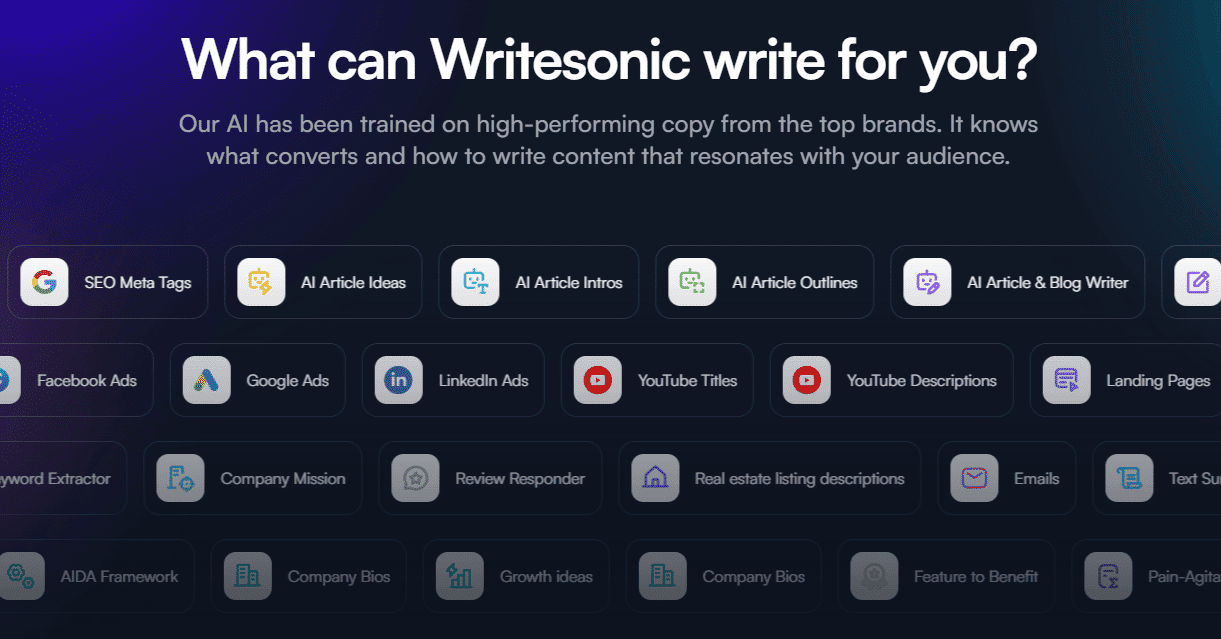Click the Landing Pages icon
The image size is (1221, 639).
[x=1066, y=380]
